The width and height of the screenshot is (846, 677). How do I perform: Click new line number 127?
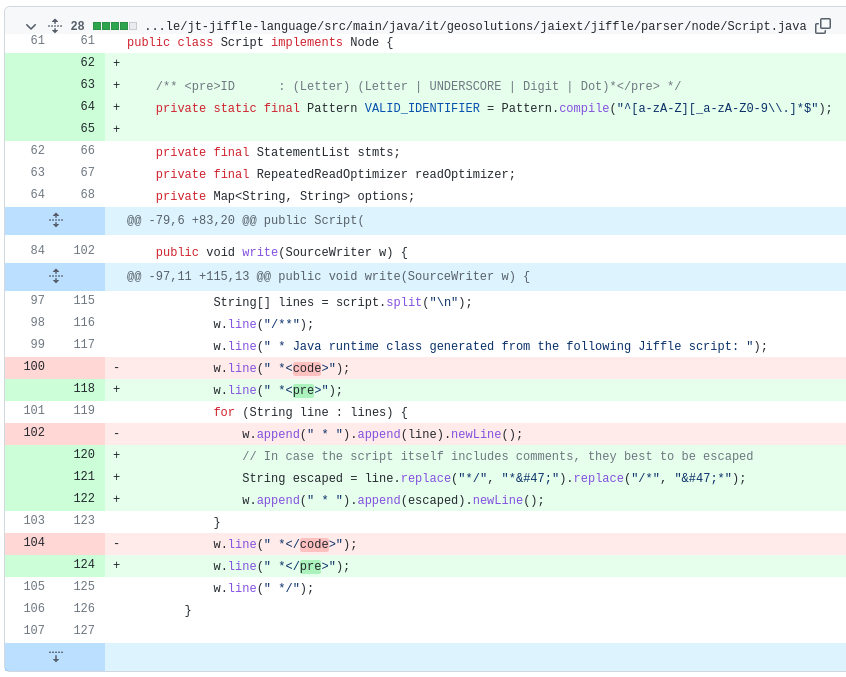point(84,631)
